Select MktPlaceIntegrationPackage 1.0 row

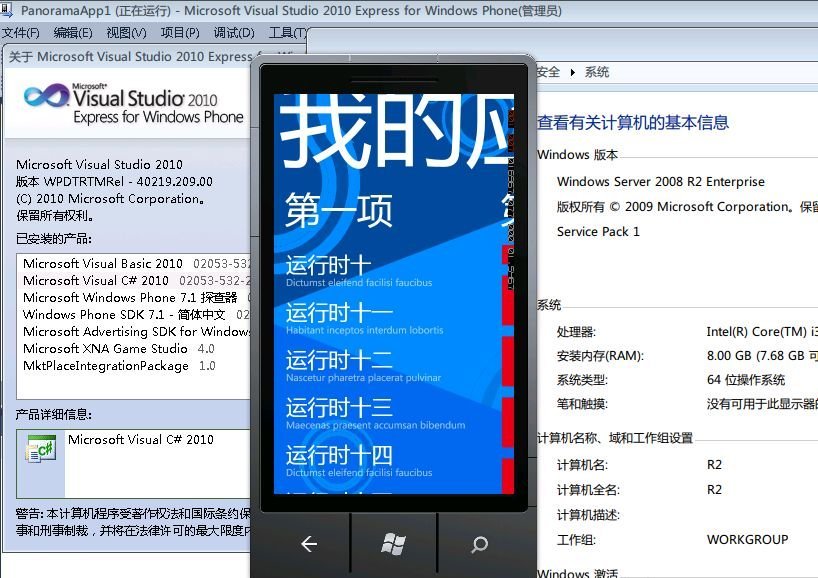(x=134, y=366)
